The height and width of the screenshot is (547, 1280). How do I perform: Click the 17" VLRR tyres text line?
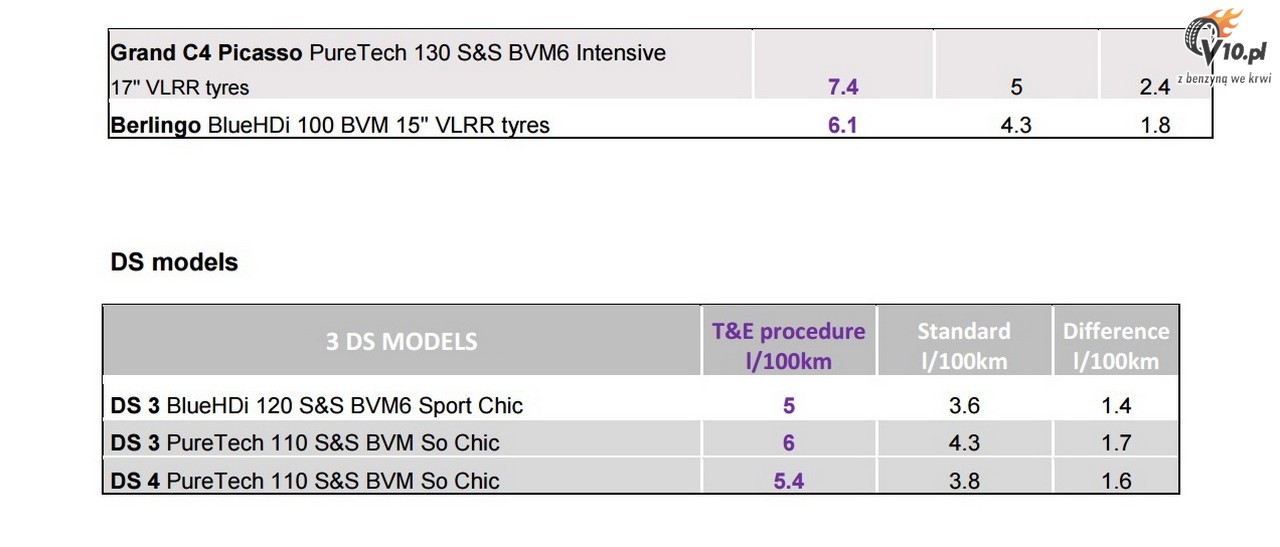(179, 88)
